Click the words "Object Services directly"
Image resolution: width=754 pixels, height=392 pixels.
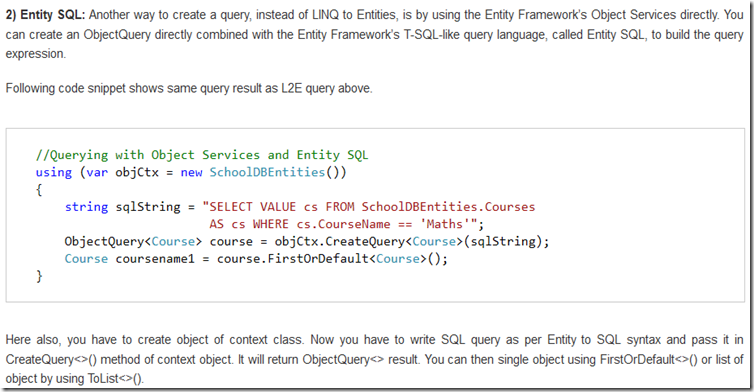655,15
